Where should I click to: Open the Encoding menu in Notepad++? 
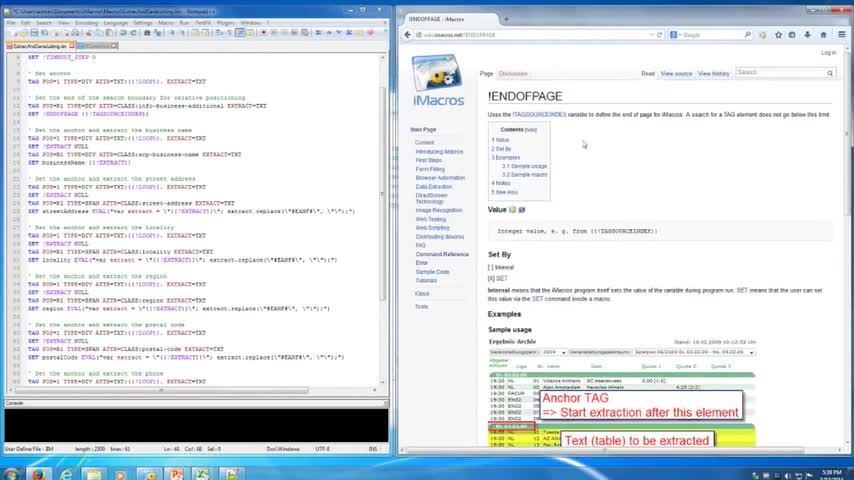click(x=87, y=23)
